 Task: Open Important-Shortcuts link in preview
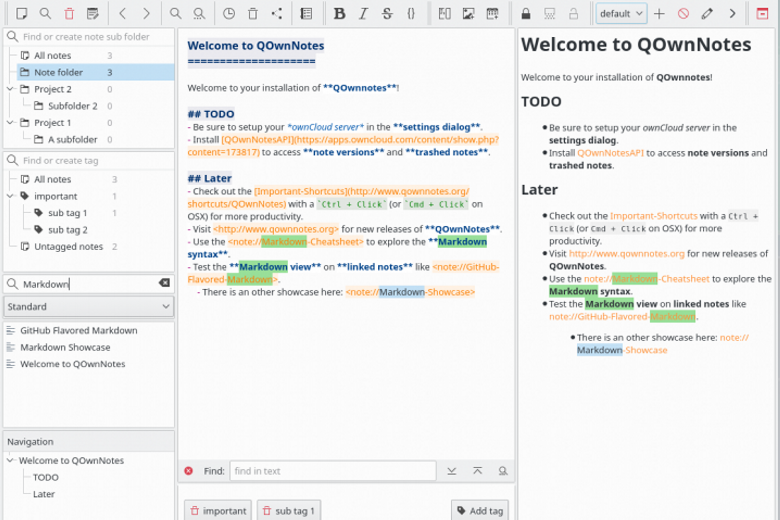[x=654, y=216]
